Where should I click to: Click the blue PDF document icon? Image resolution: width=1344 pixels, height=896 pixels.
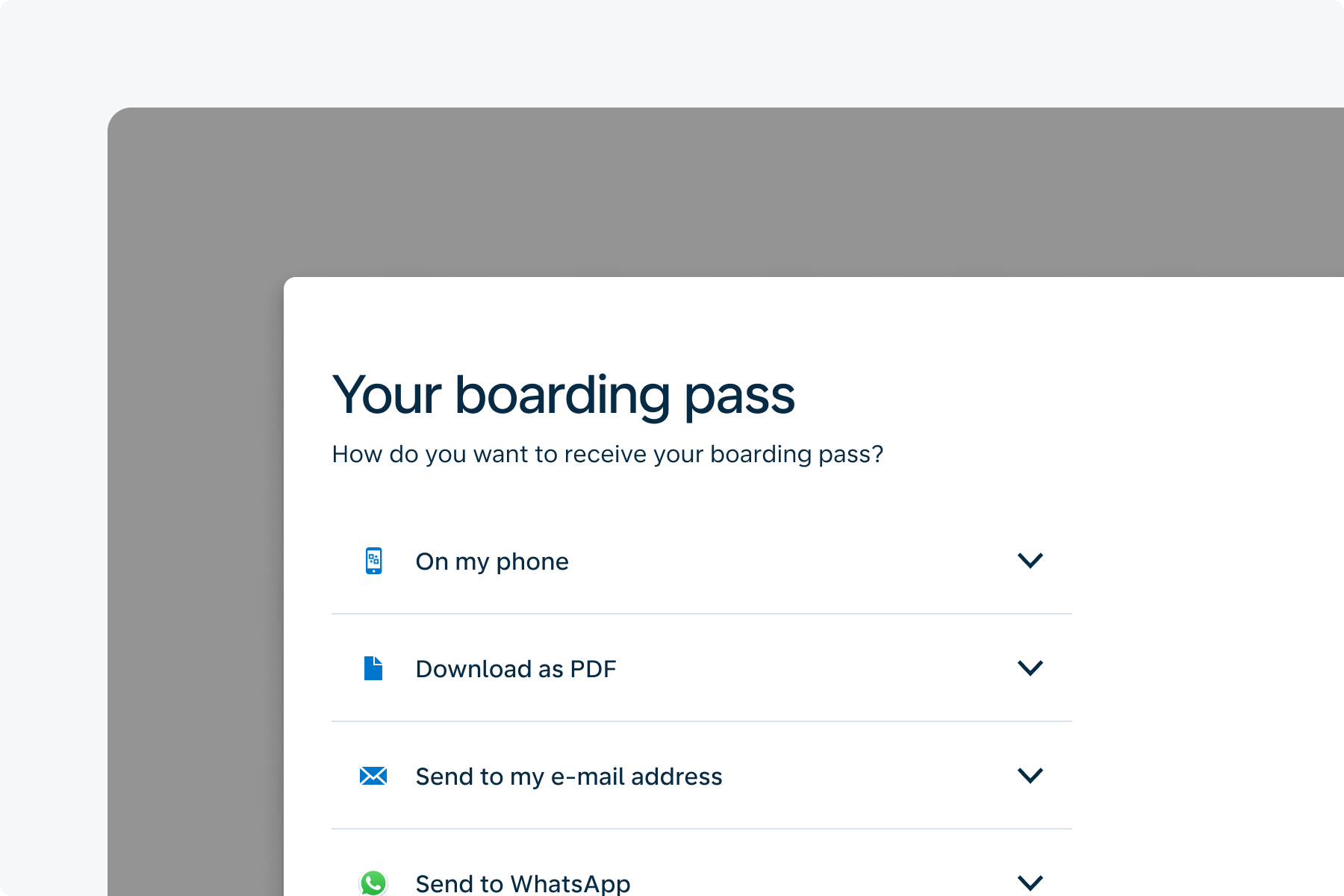373,668
